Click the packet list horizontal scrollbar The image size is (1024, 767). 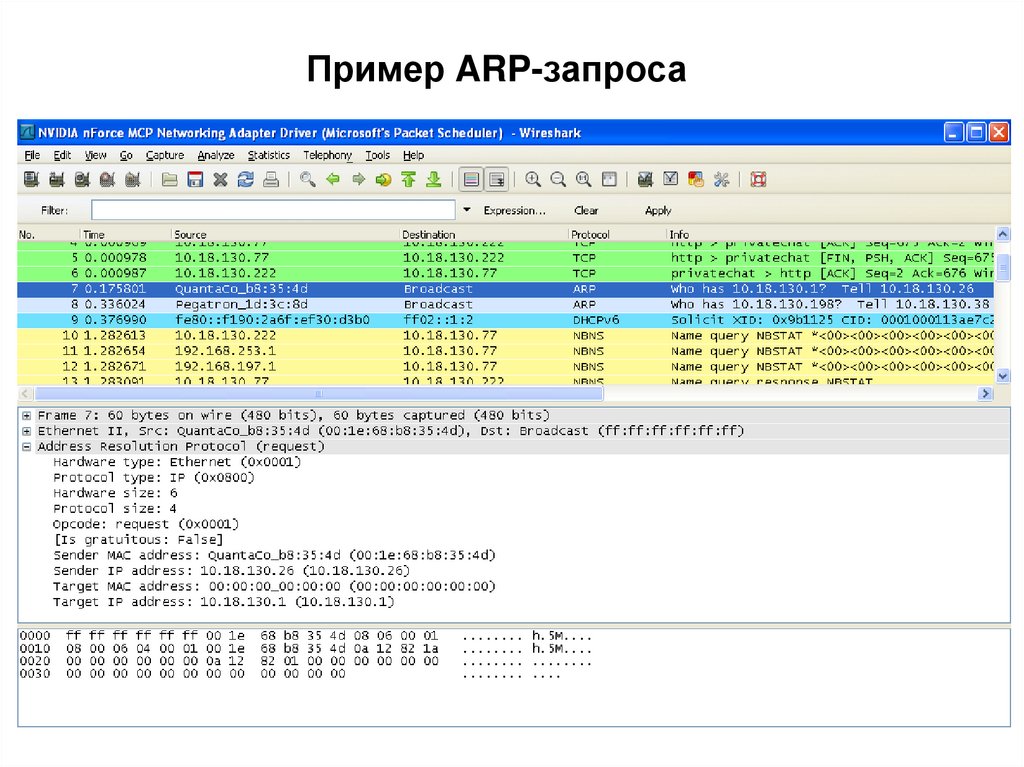pos(500,394)
